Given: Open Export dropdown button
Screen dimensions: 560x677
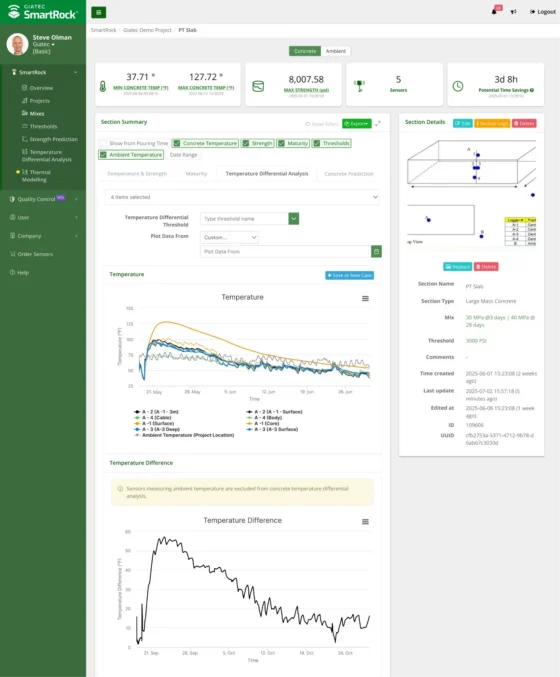Looking at the screenshot, I should pos(357,123).
